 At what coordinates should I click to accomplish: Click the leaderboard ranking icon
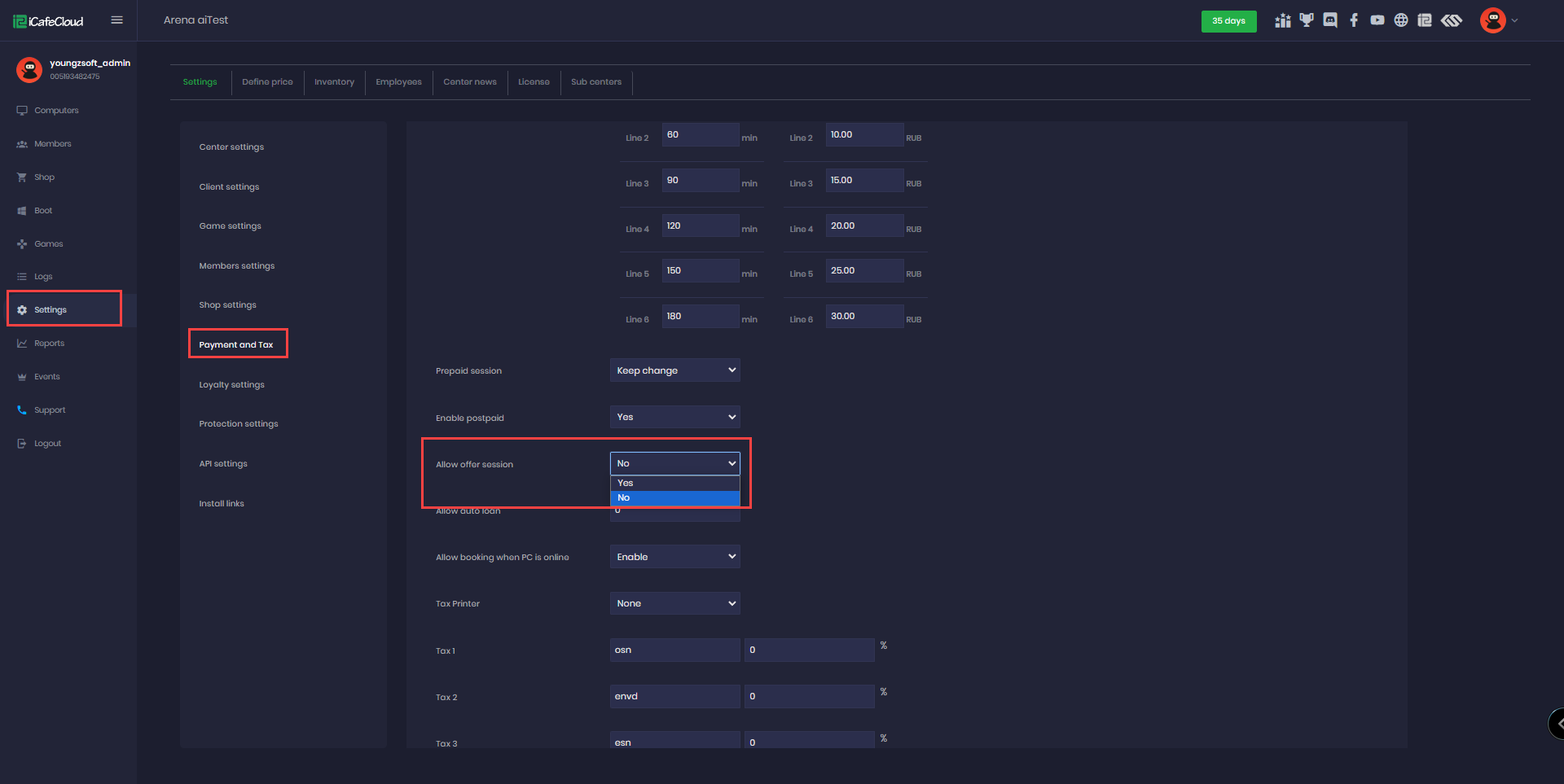[x=1283, y=20]
